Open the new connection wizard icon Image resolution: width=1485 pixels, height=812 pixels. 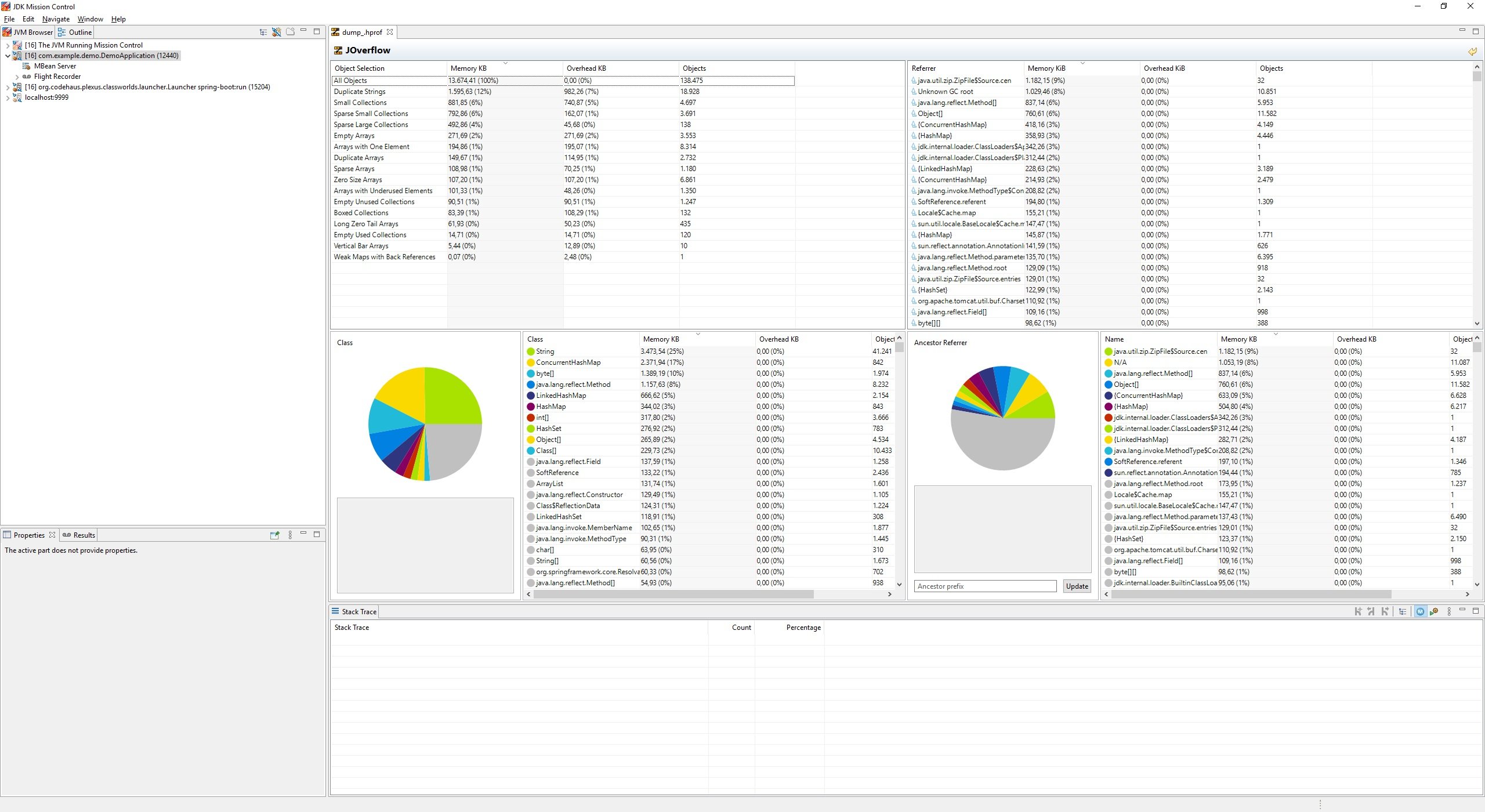(277, 32)
